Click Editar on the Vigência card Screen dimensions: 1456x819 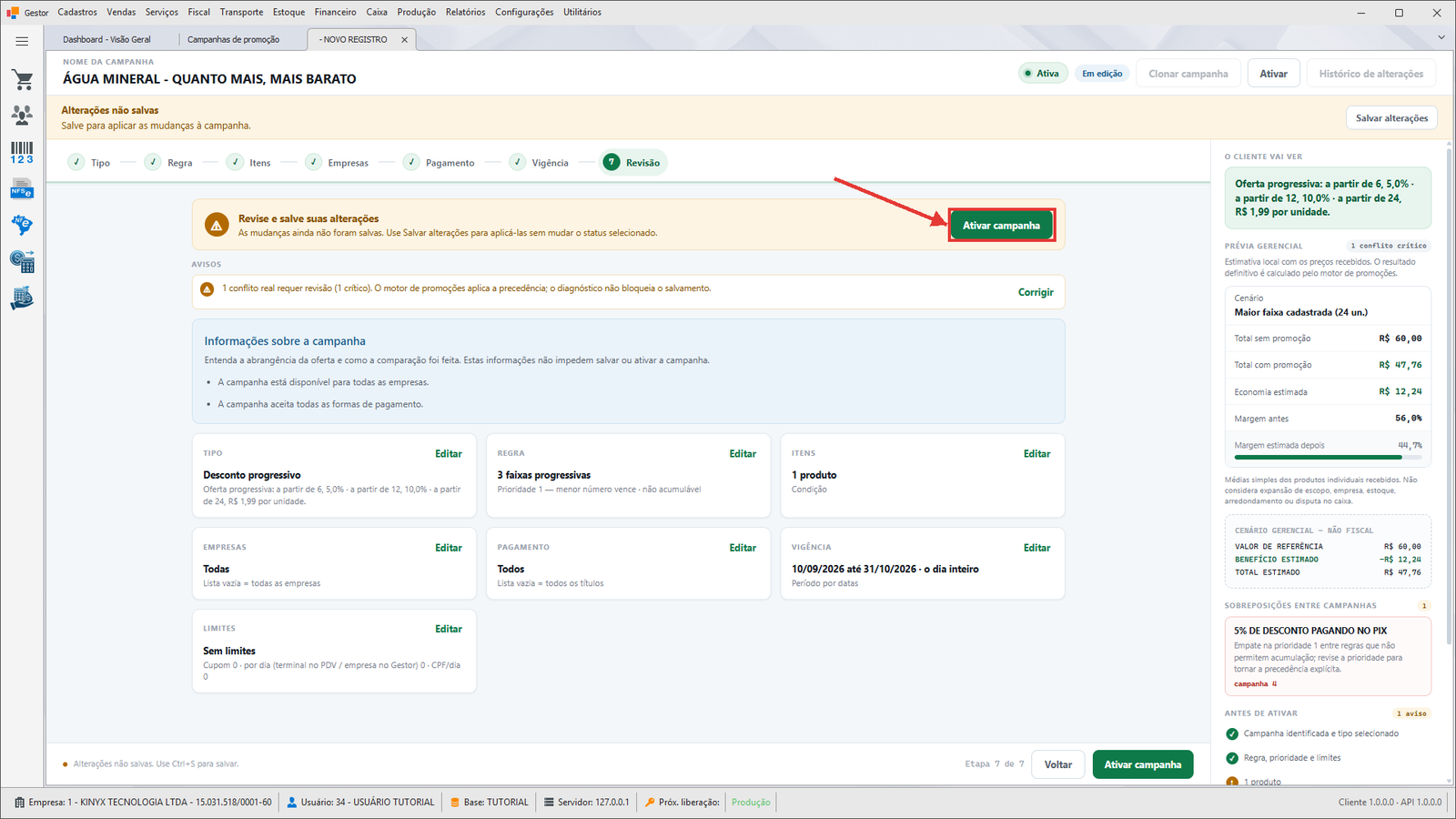tap(1036, 548)
